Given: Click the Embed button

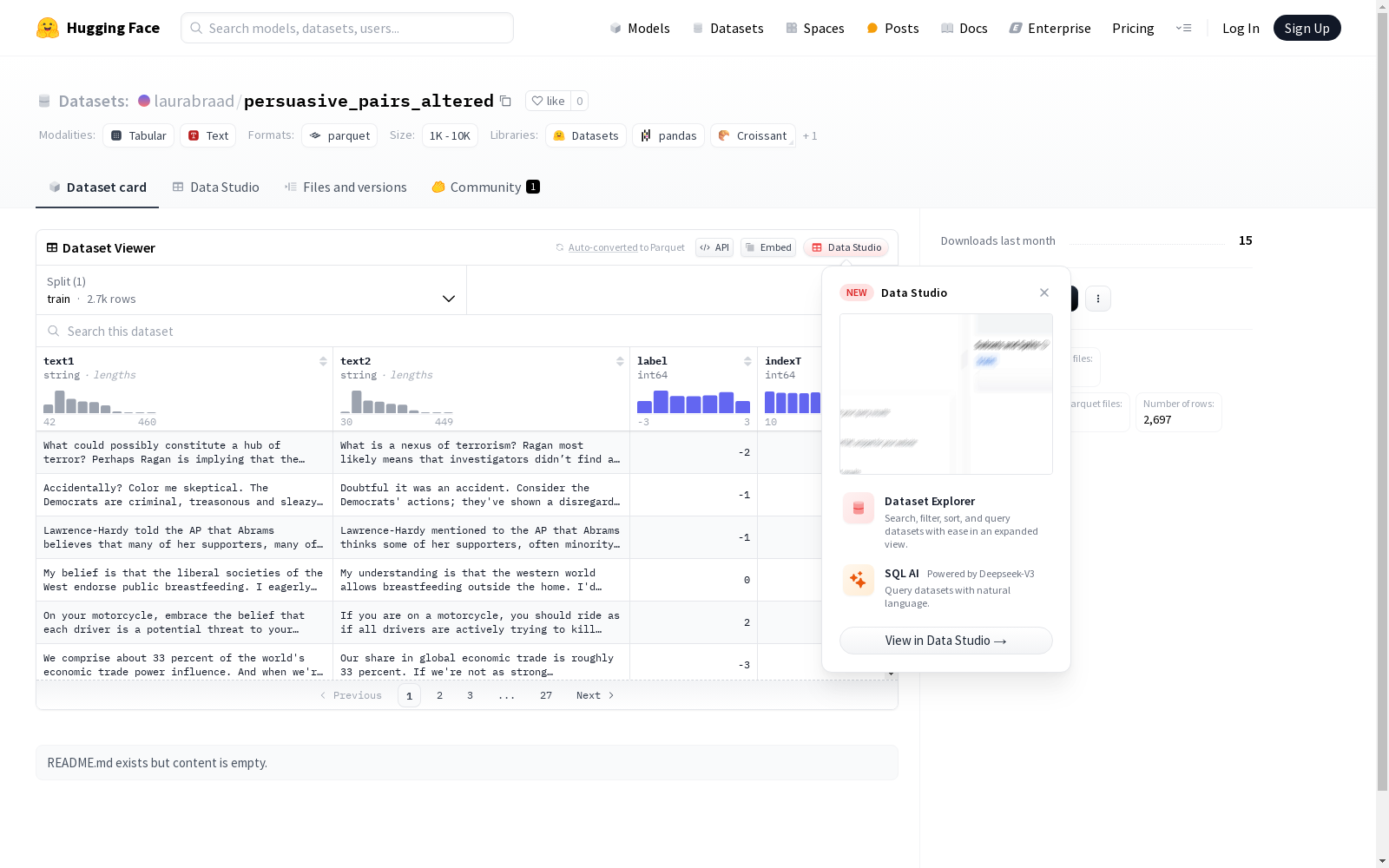Looking at the screenshot, I should pos(768,247).
